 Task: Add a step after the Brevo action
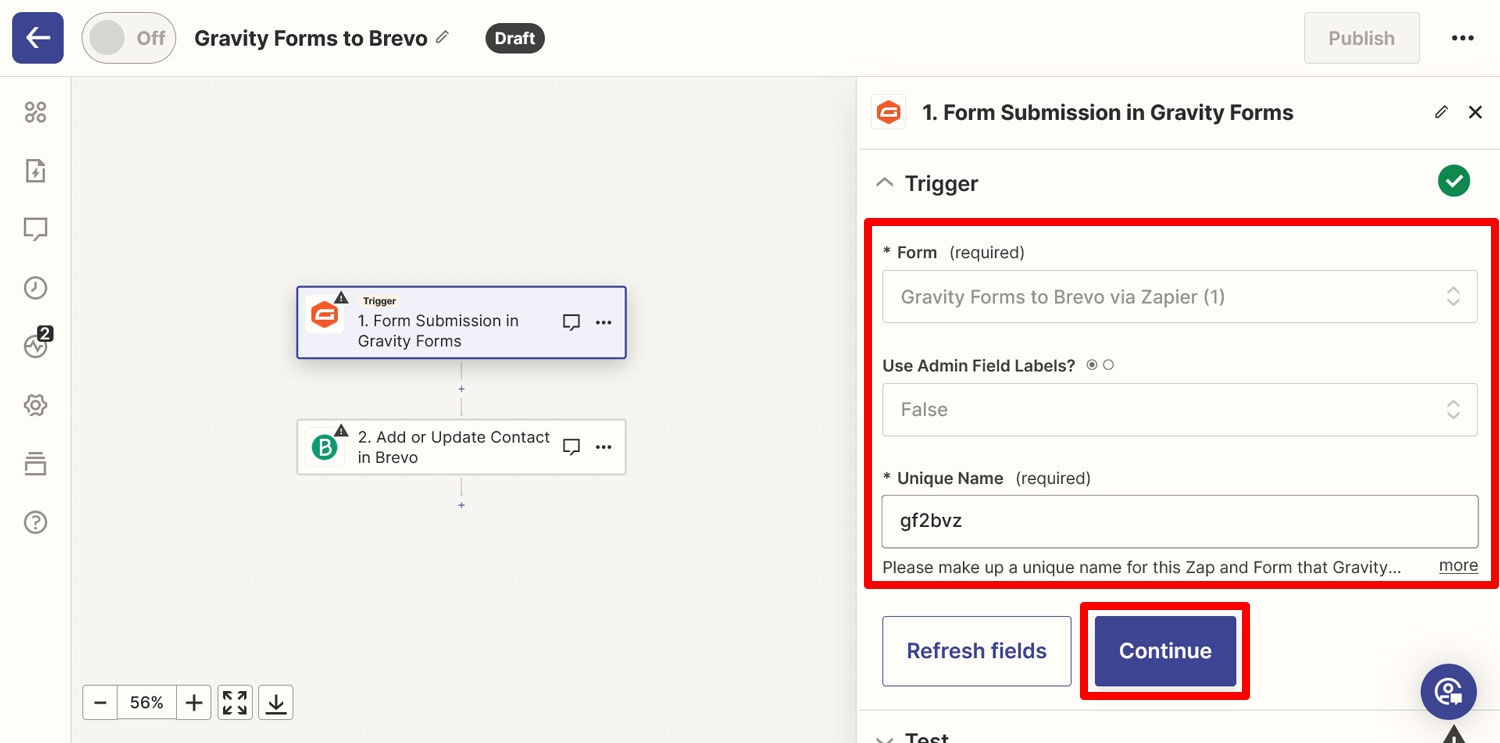point(461,505)
